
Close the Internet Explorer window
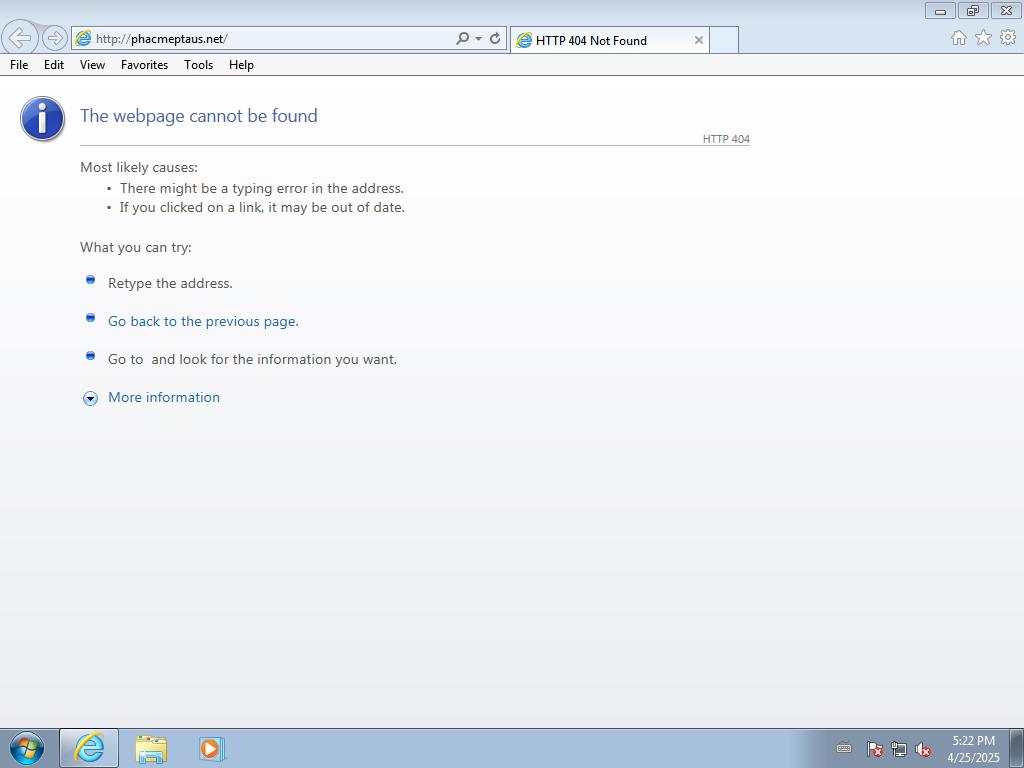point(1006,10)
